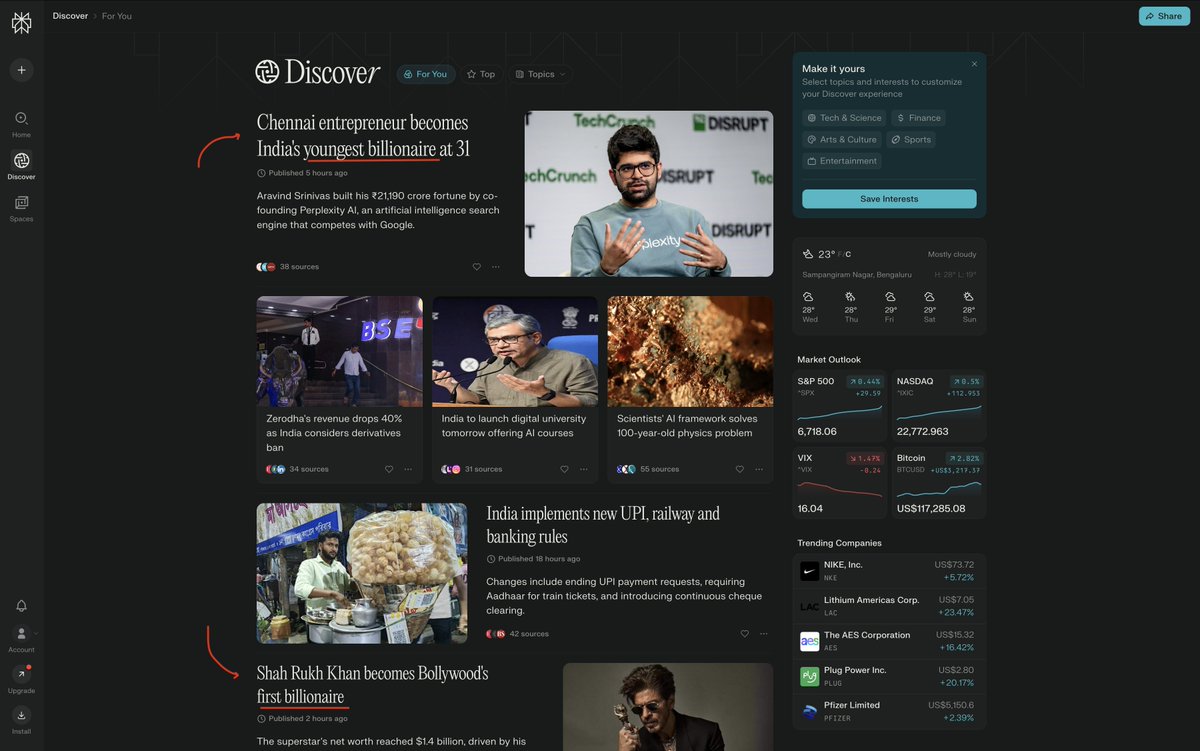Viewport: 1200px width, 751px height.
Task: Open the S&P 500 market card
Action: point(839,406)
